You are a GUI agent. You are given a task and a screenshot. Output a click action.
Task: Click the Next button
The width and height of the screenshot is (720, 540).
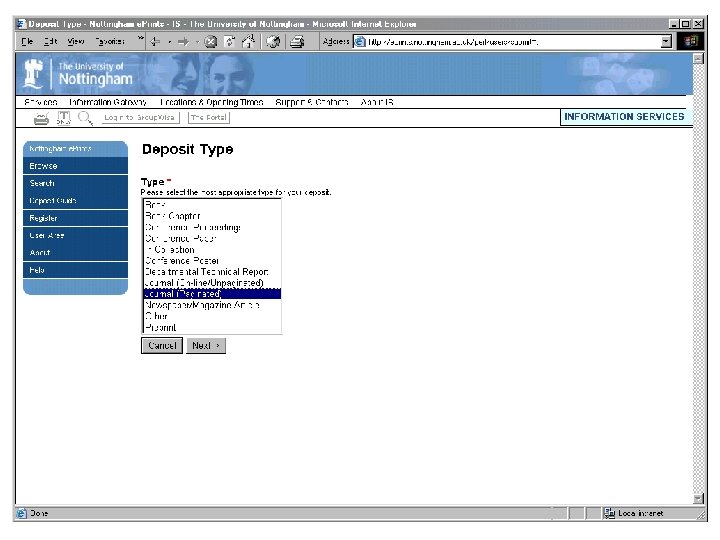(x=206, y=345)
